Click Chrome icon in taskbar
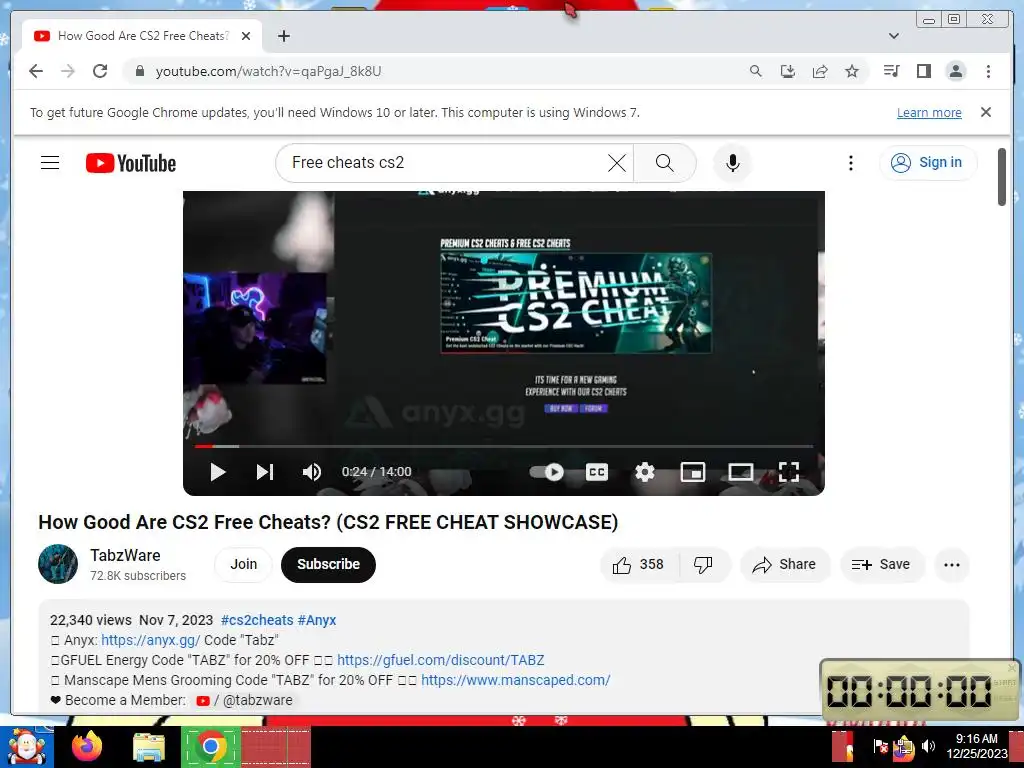The image size is (1024, 768). point(211,747)
